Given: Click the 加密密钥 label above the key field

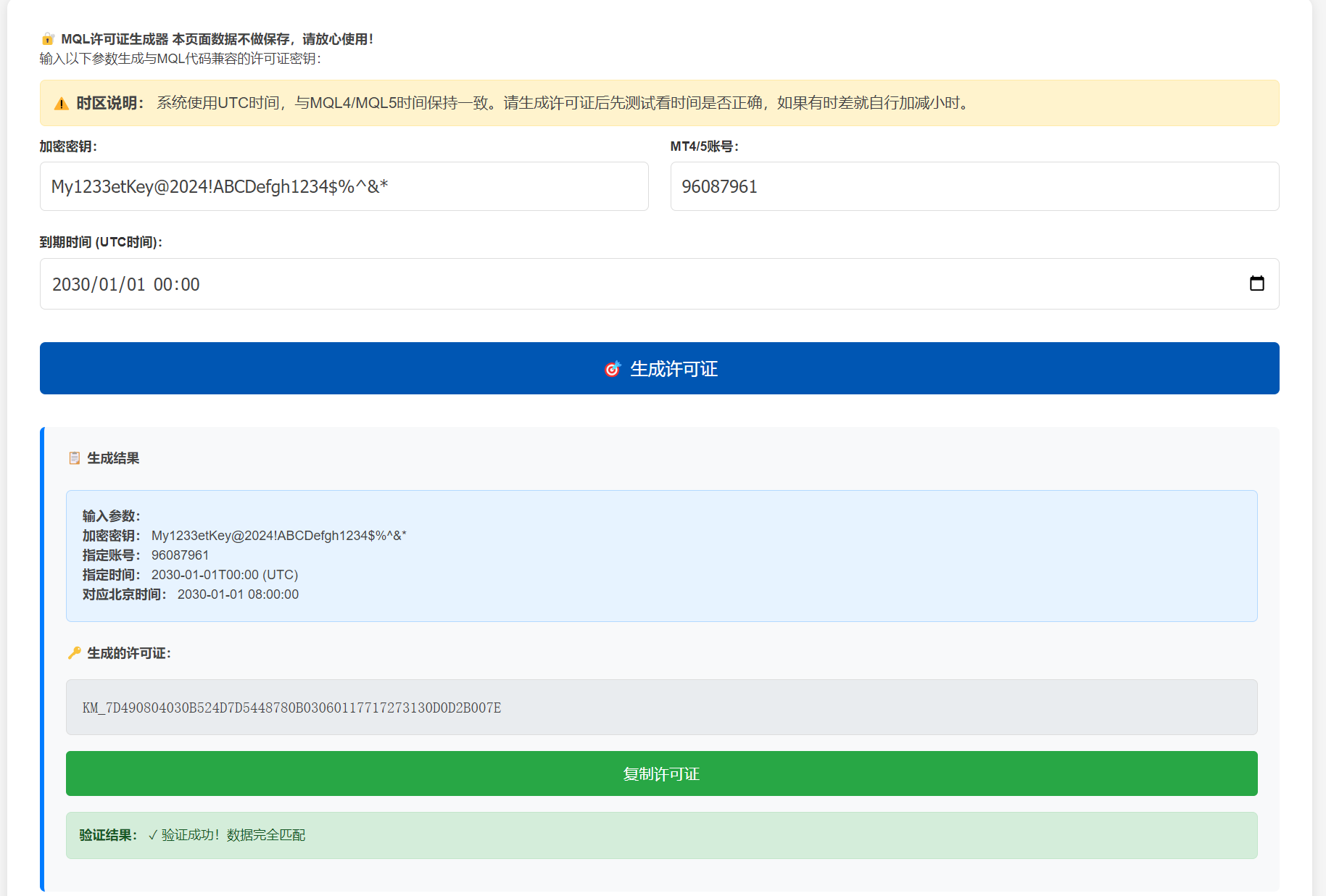Looking at the screenshot, I should (x=68, y=146).
